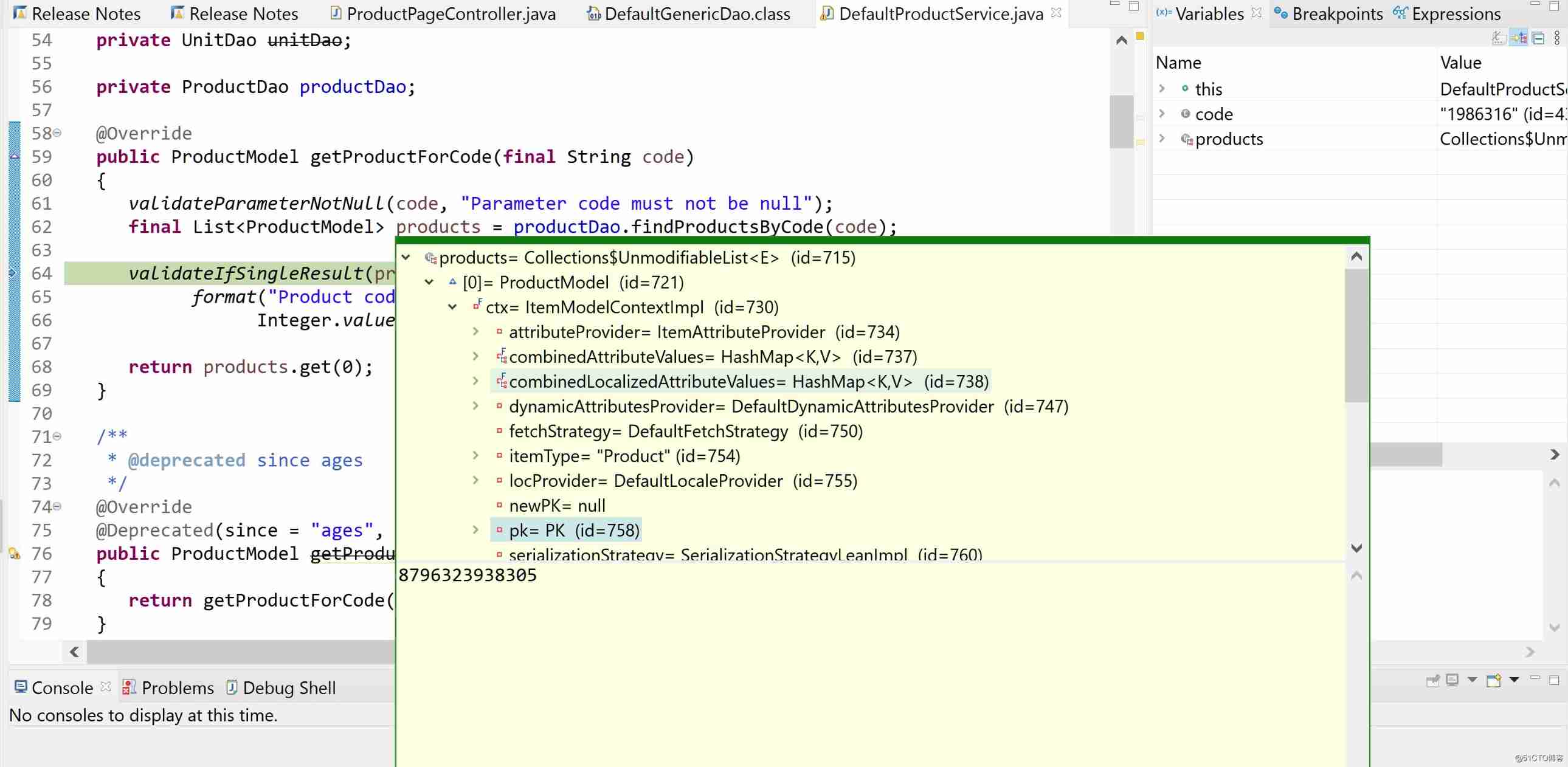The width and height of the screenshot is (1568, 767).
Task: Click the instruction pointer arrow at line 64
Action: [x=13, y=273]
